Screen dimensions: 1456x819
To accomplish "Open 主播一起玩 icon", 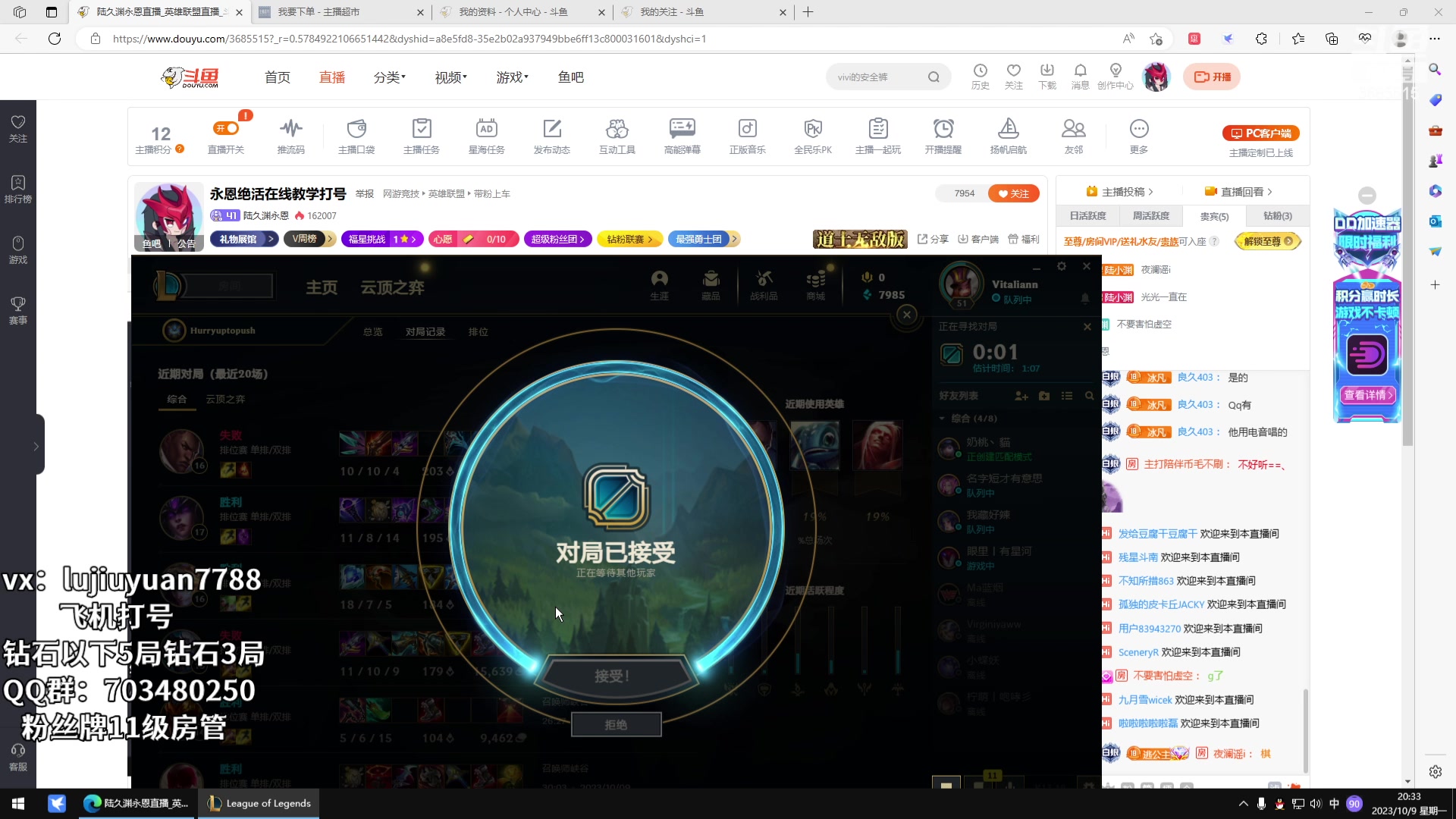I will click(x=878, y=136).
